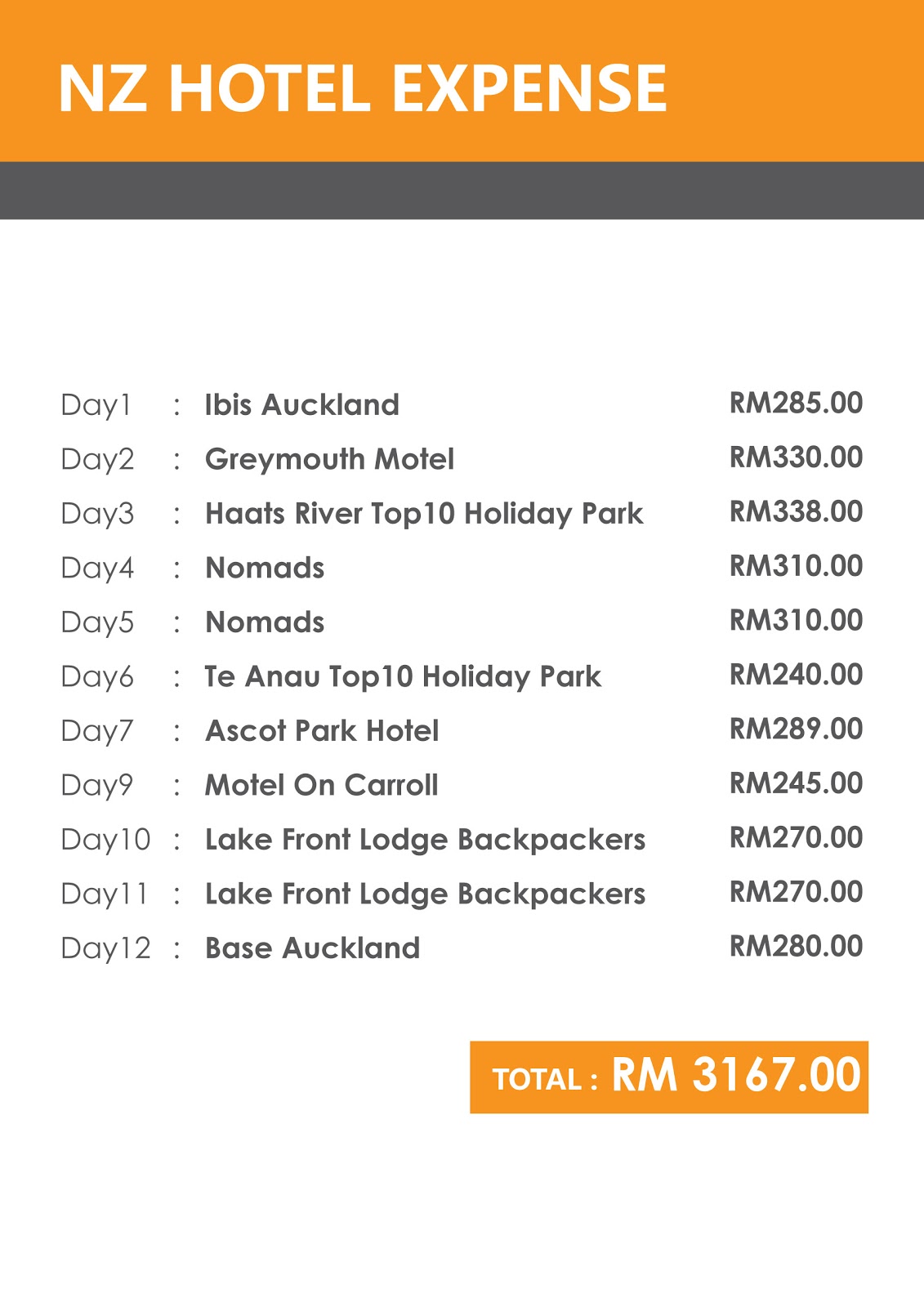Click Lake Front Lodge Backpackers on Day10
Viewport: 924px width, 1307px height.
click(425, 840)
